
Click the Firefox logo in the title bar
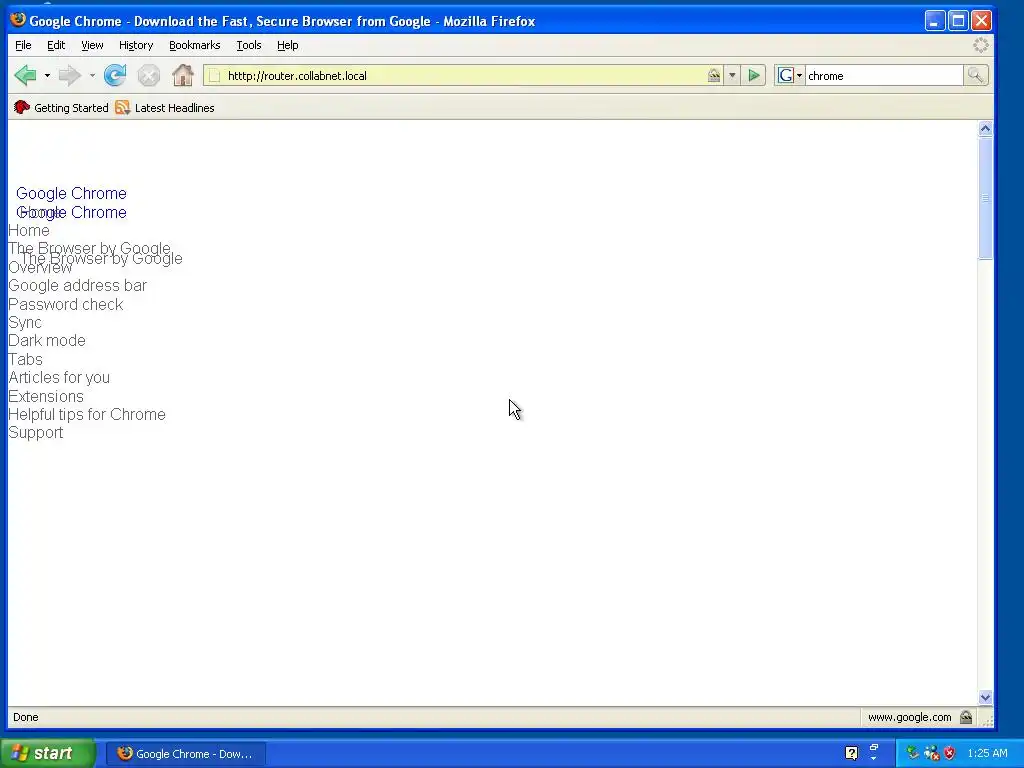coord(18,20)
